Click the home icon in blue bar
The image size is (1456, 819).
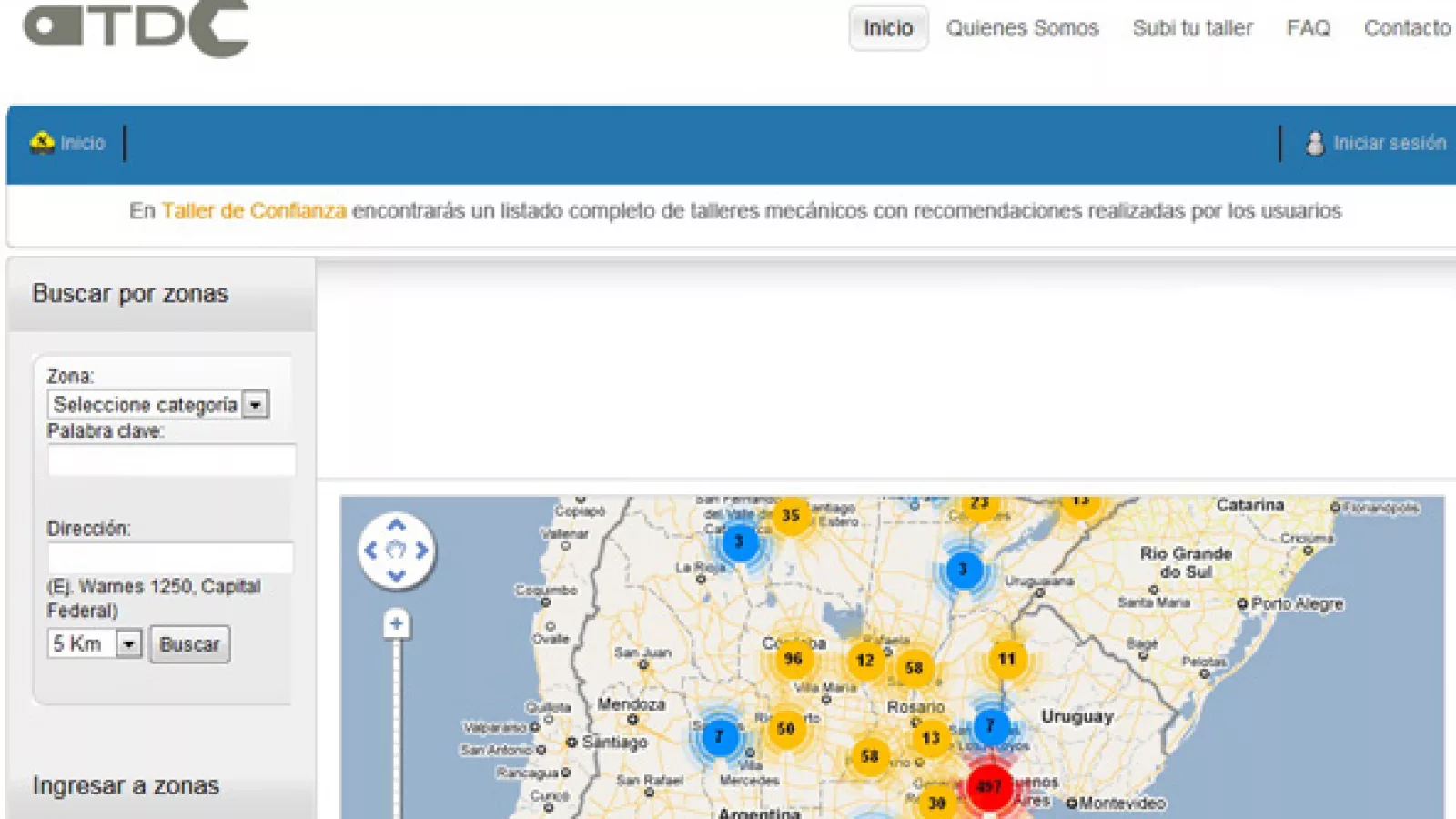[x=42, y=143]
